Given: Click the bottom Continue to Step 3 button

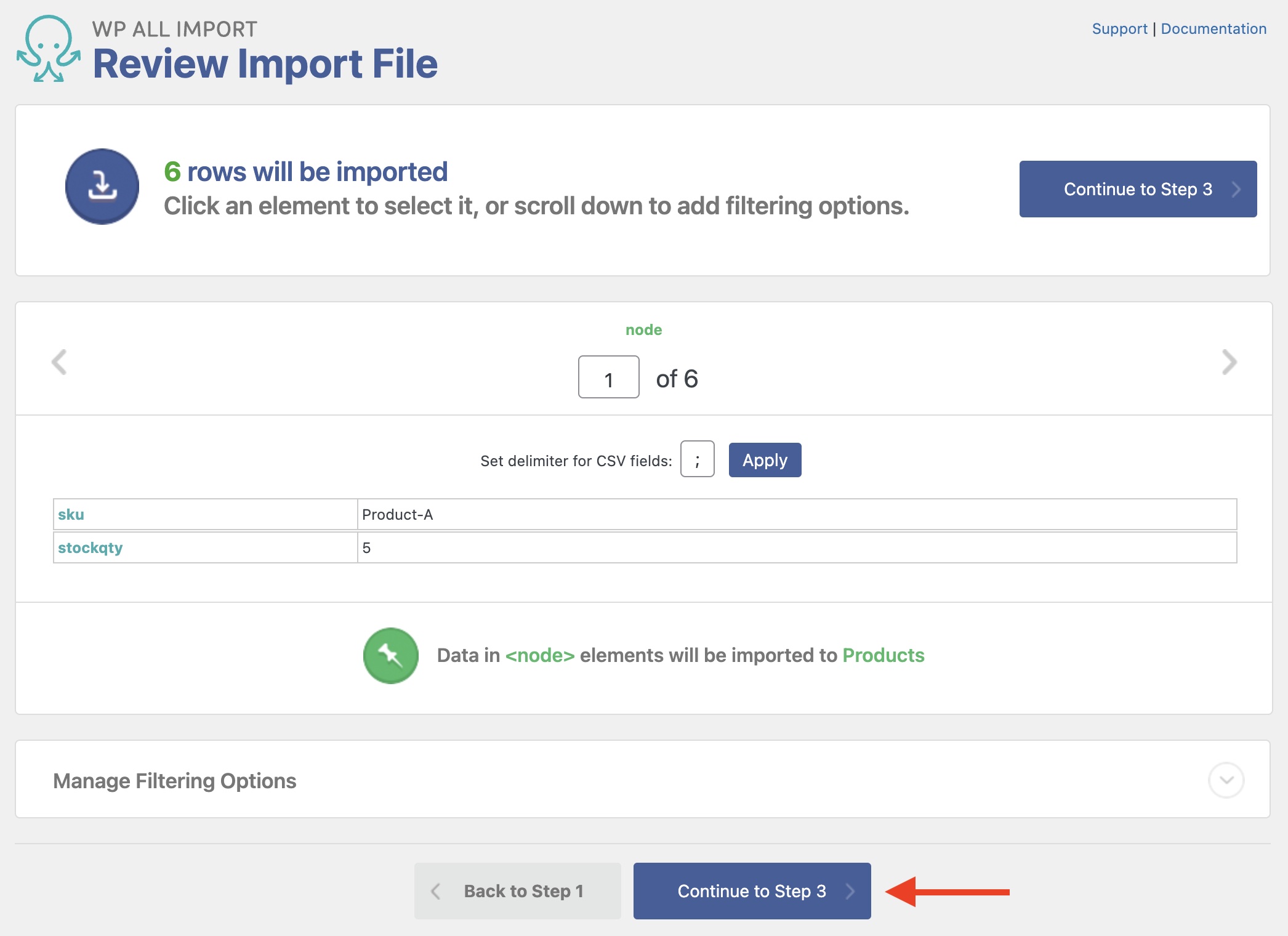Looking at the screenshot, I should tap(751, 891).
